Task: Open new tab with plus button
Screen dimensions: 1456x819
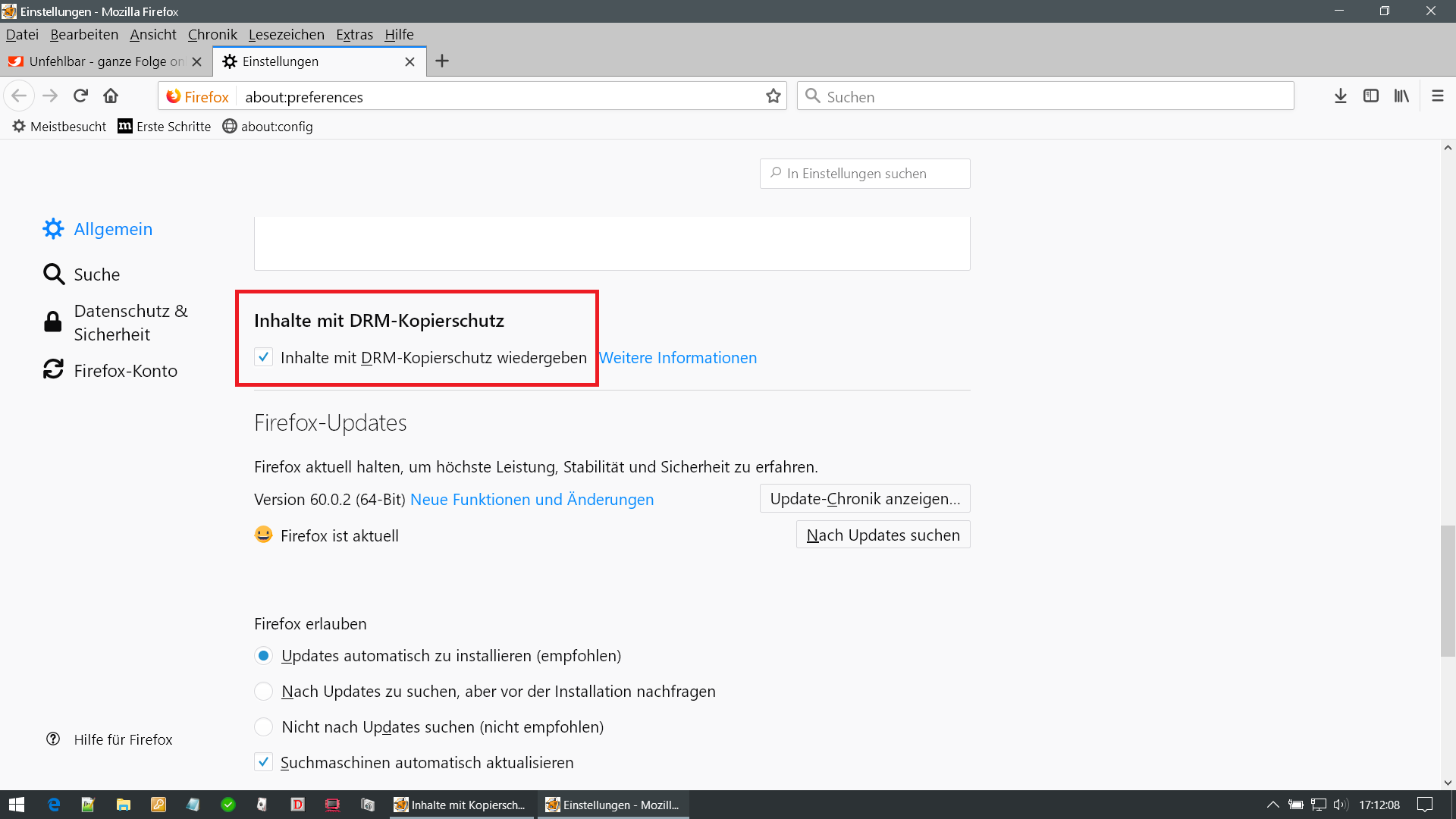Action: point(442,61)
